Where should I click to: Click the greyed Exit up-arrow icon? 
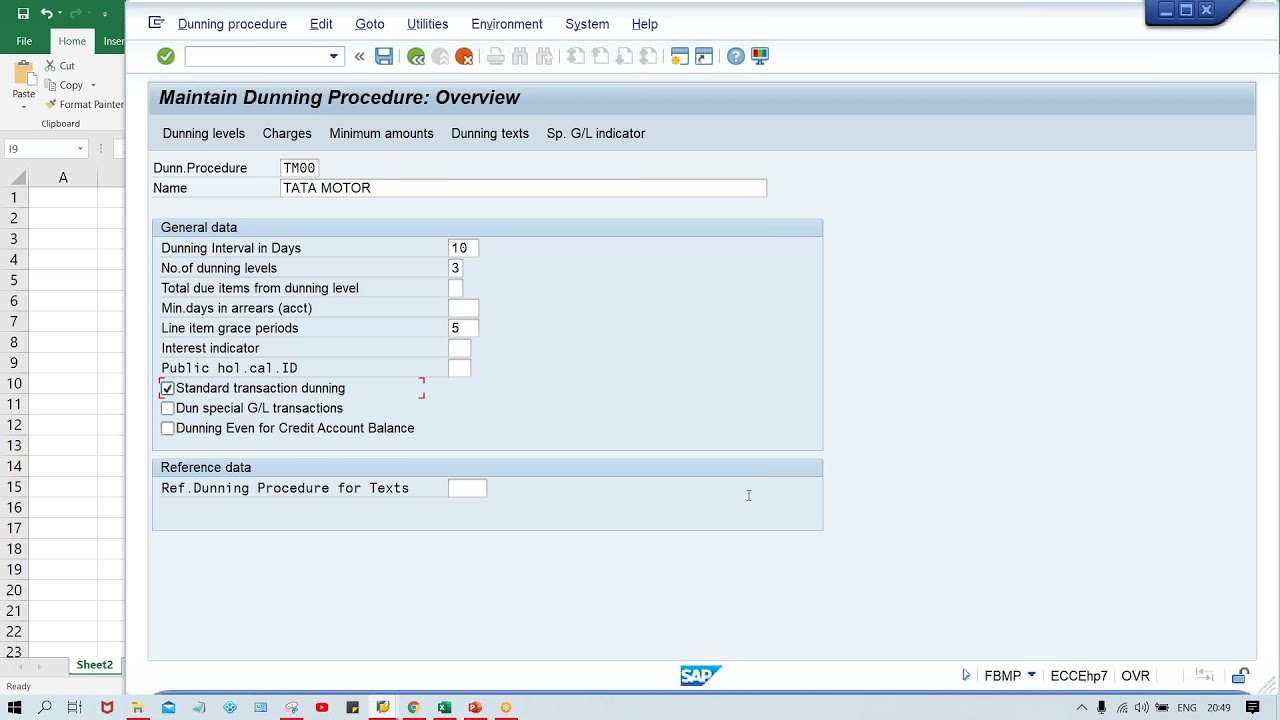[440, 56]
